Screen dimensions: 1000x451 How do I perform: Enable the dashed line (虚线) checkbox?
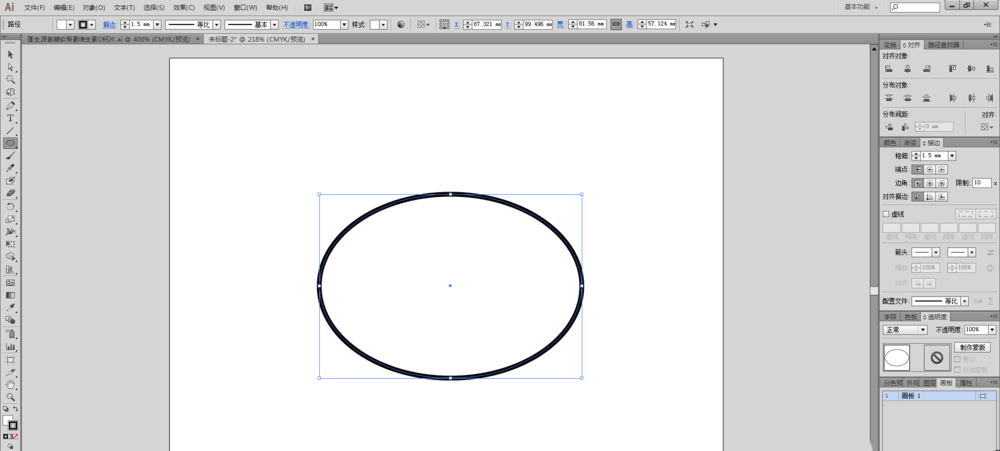point(886,214)
